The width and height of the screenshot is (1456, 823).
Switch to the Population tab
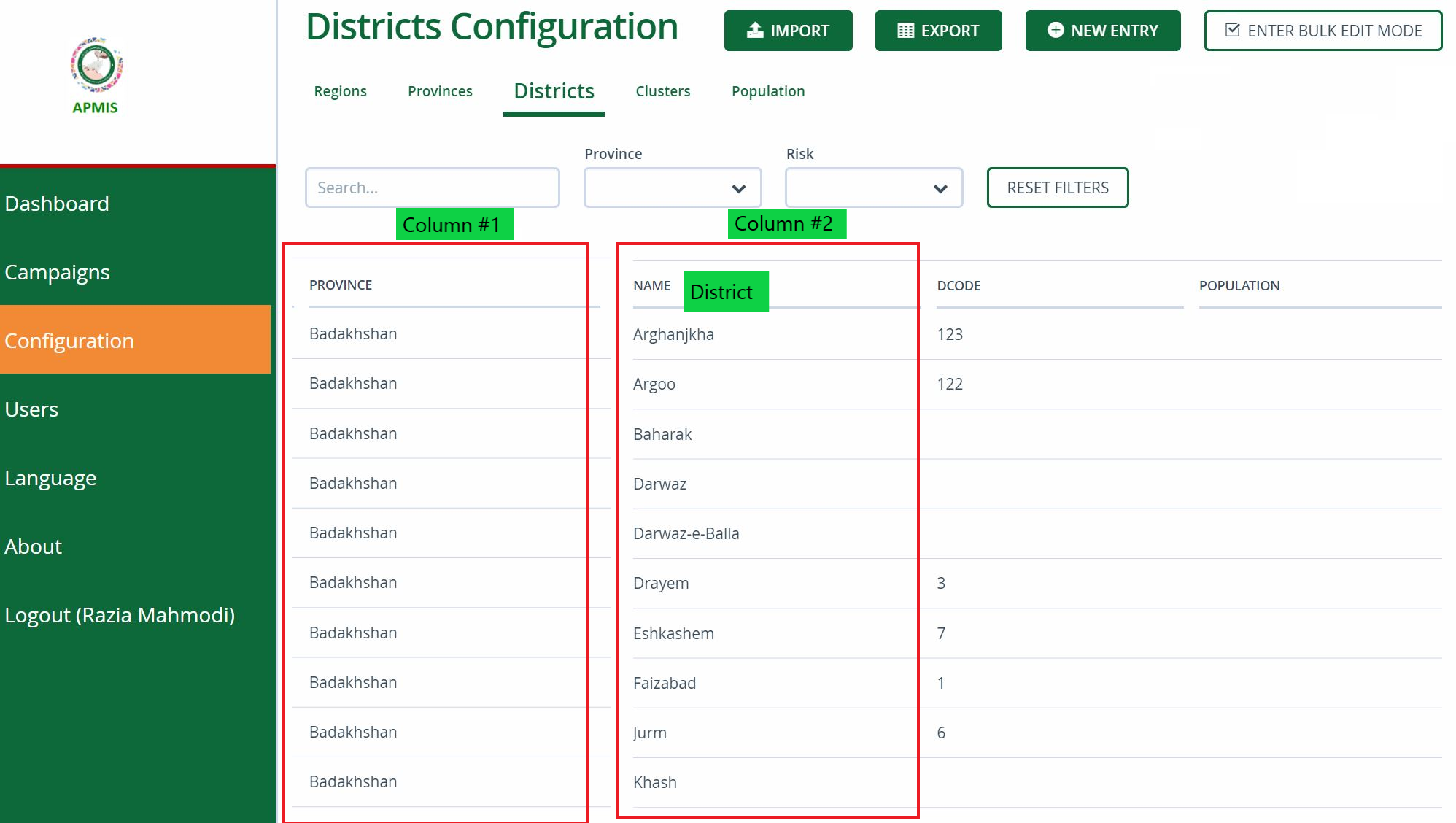point(767,91)
